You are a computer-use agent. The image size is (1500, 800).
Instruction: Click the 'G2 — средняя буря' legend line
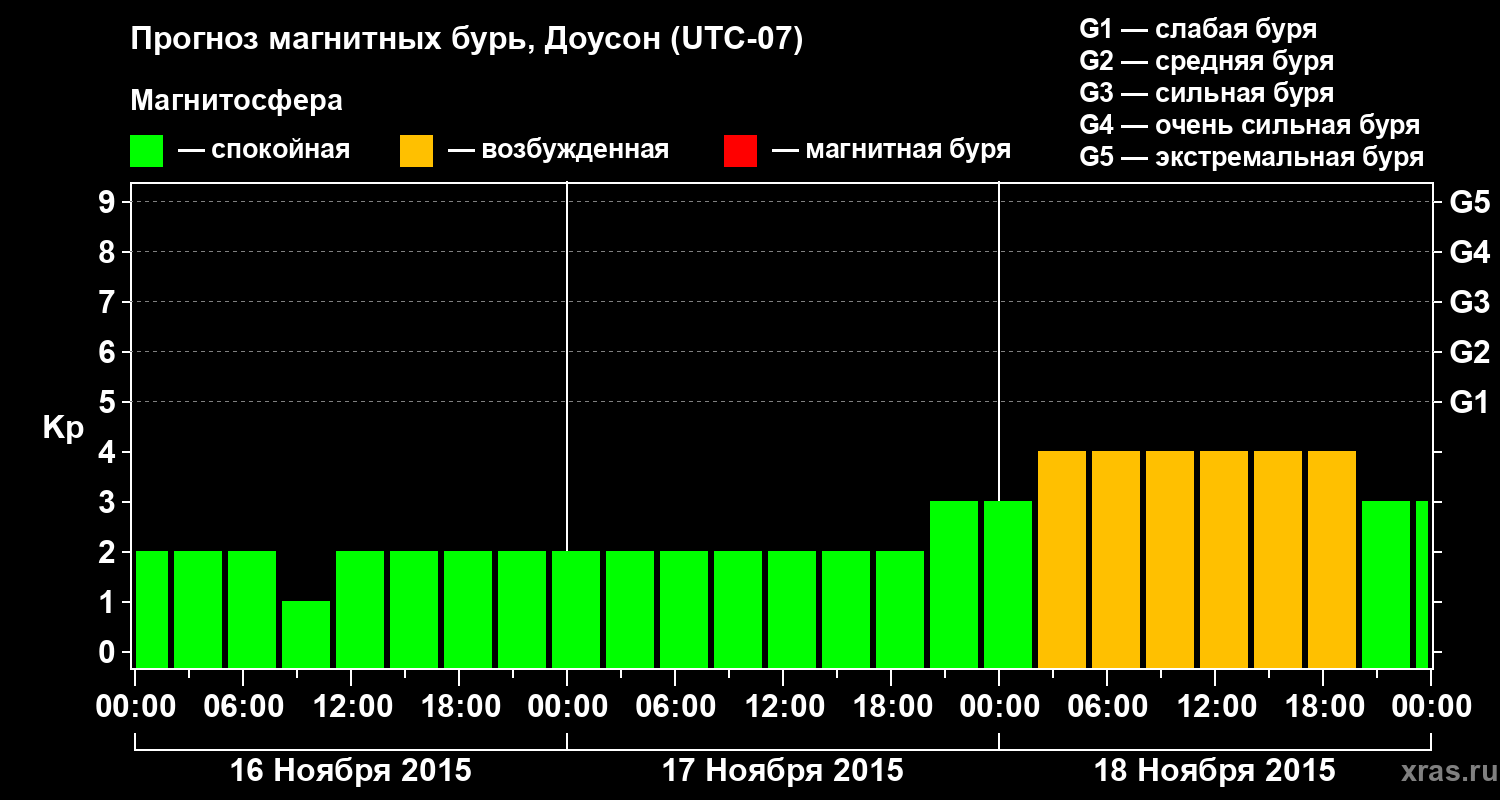coord(1207,61)
